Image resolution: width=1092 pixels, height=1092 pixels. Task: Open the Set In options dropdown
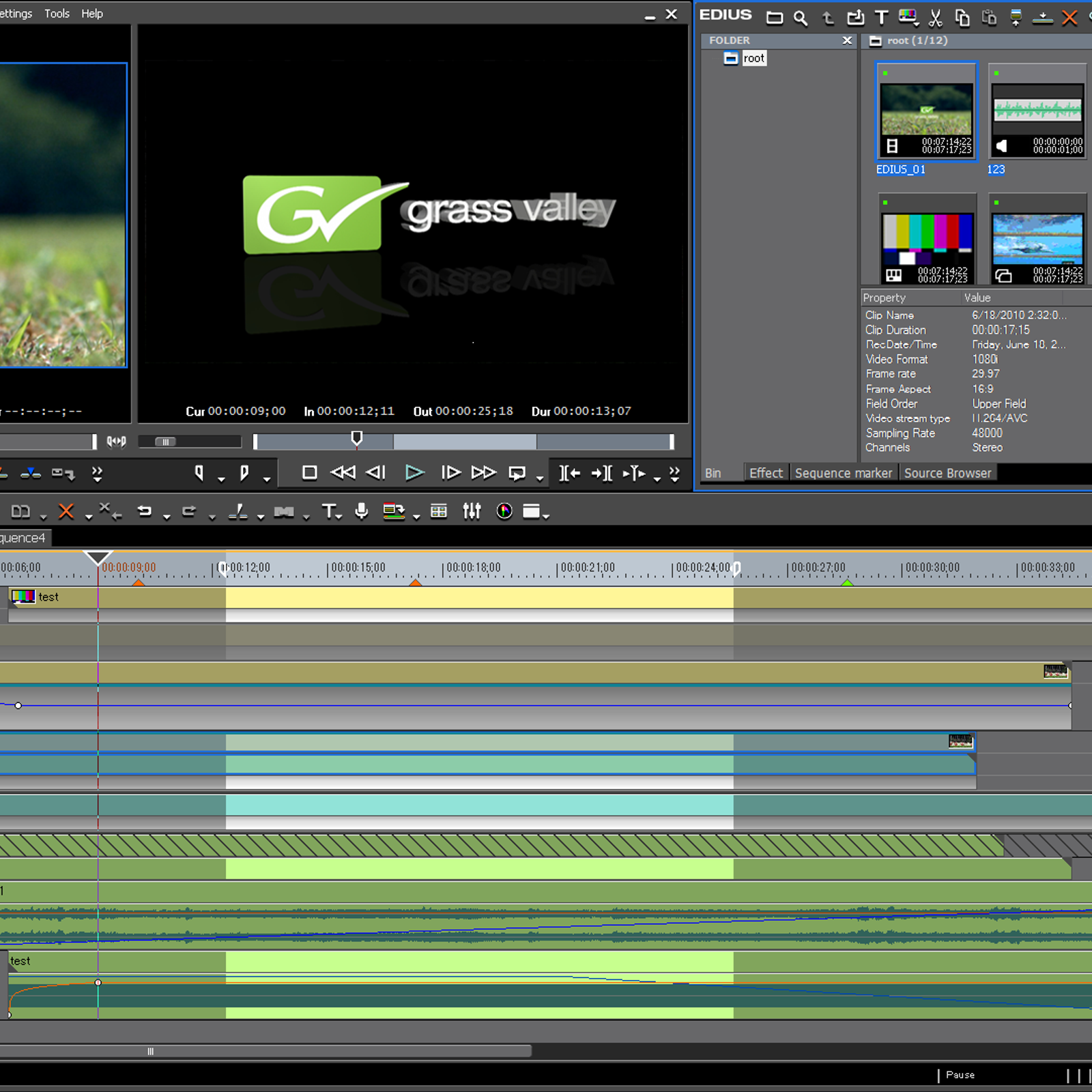click(x=221, y=478)
